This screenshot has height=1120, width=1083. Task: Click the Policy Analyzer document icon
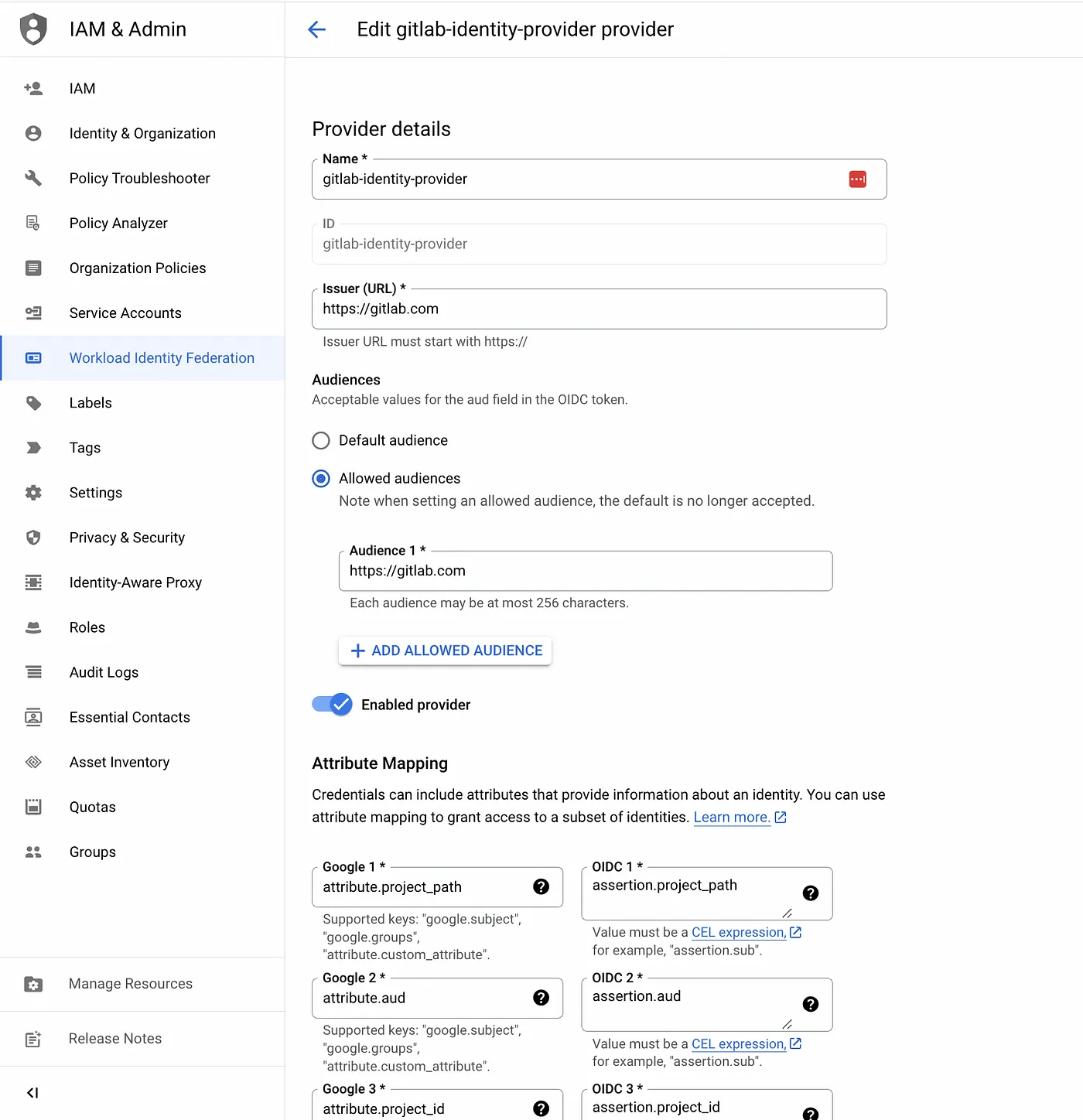33,223
